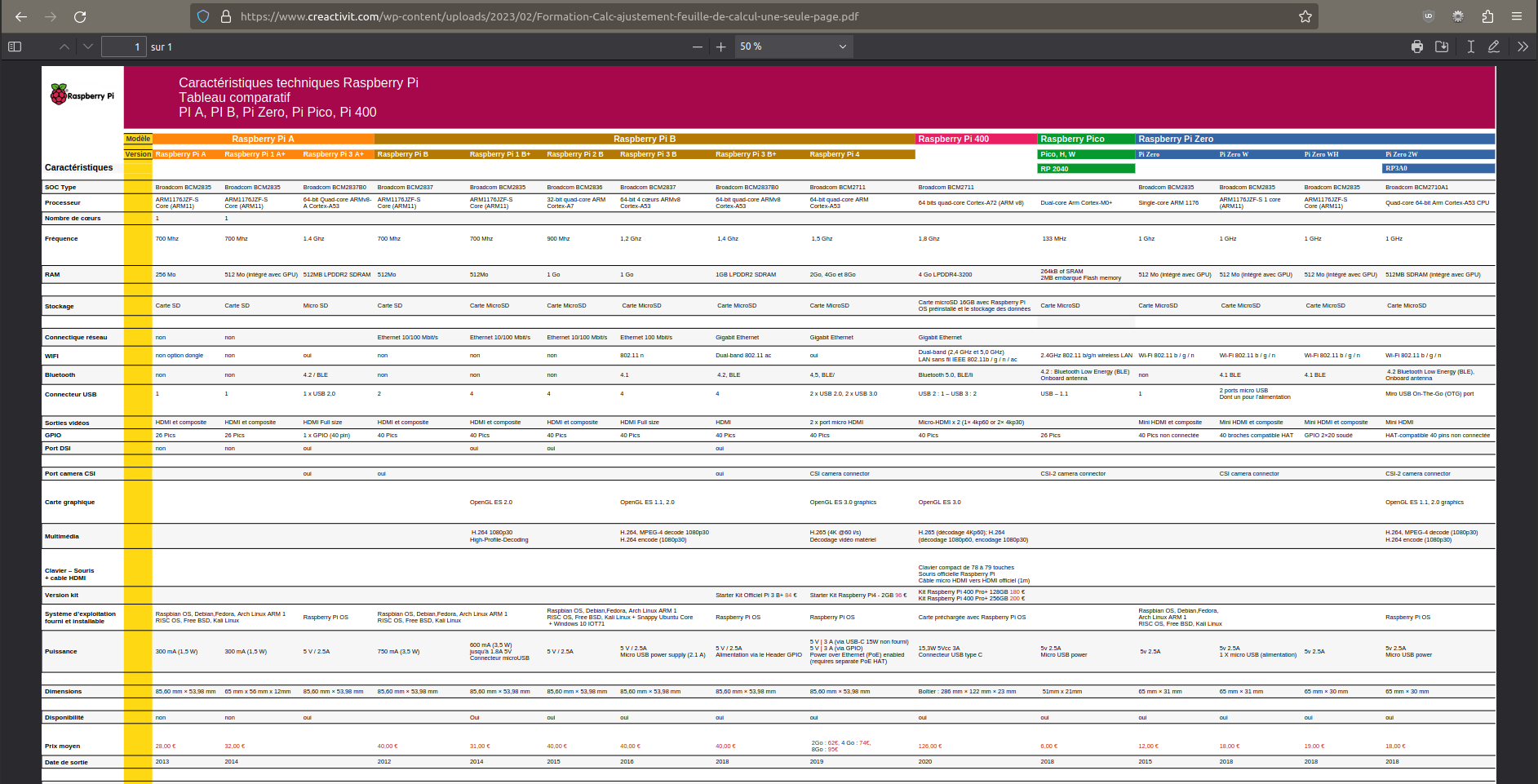Viewport: 1538px width, 784px height.
Task: Show site security padlock information
Action: point(226,16)
